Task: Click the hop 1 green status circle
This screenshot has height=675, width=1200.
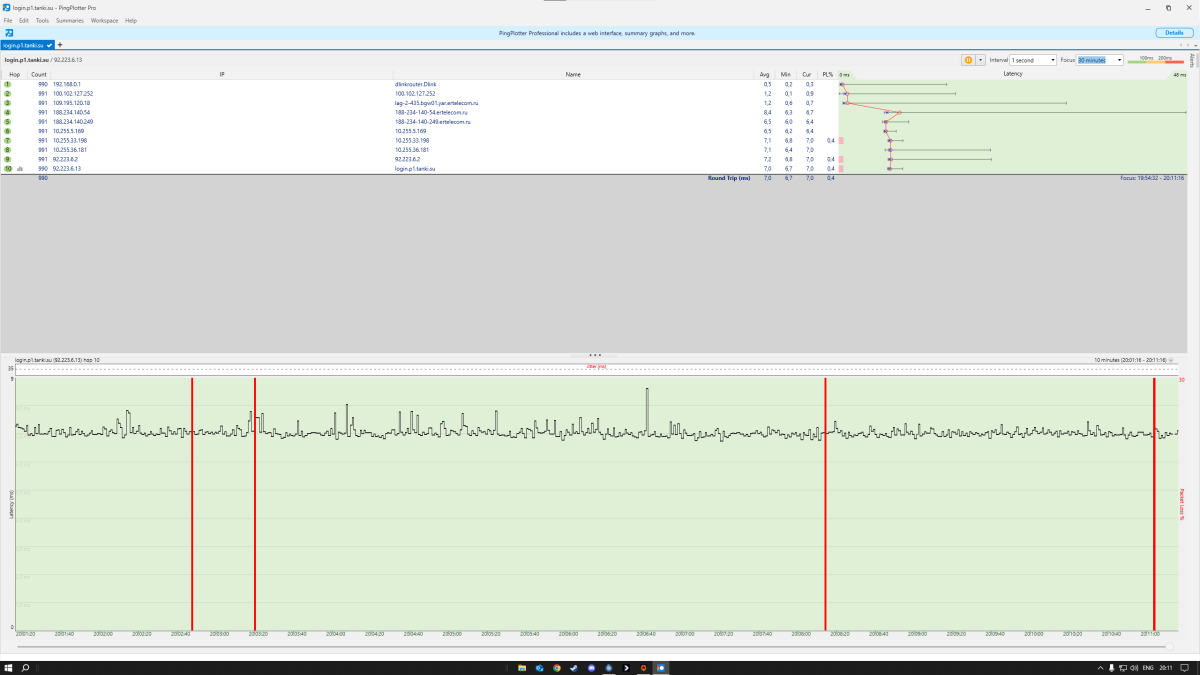Action: [x=8, y=84]
